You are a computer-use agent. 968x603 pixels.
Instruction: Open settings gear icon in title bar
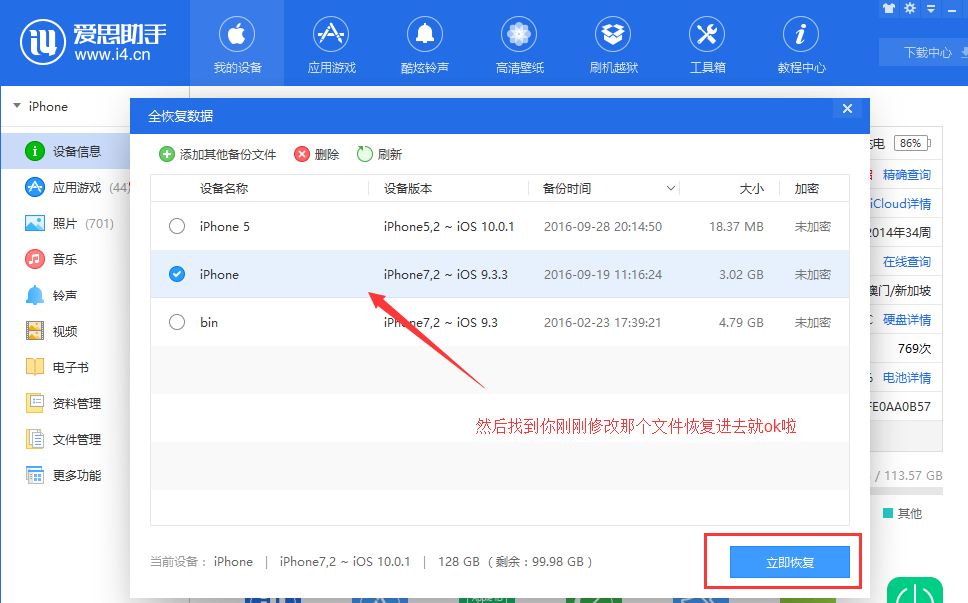point(909,9)
